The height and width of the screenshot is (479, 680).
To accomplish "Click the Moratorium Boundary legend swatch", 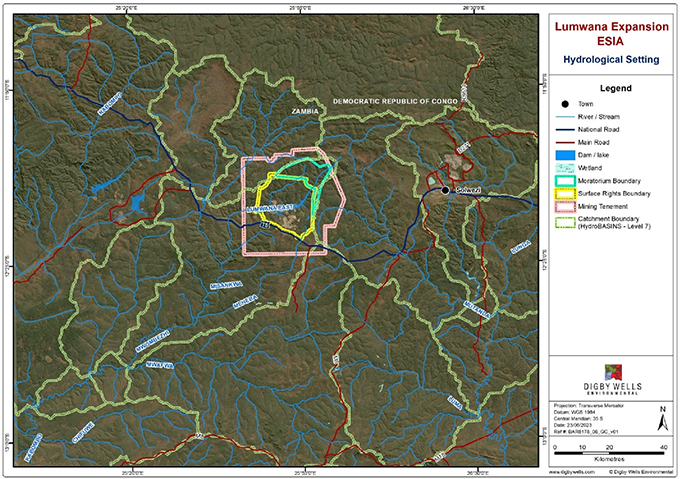I will click(x=566, y=181).
